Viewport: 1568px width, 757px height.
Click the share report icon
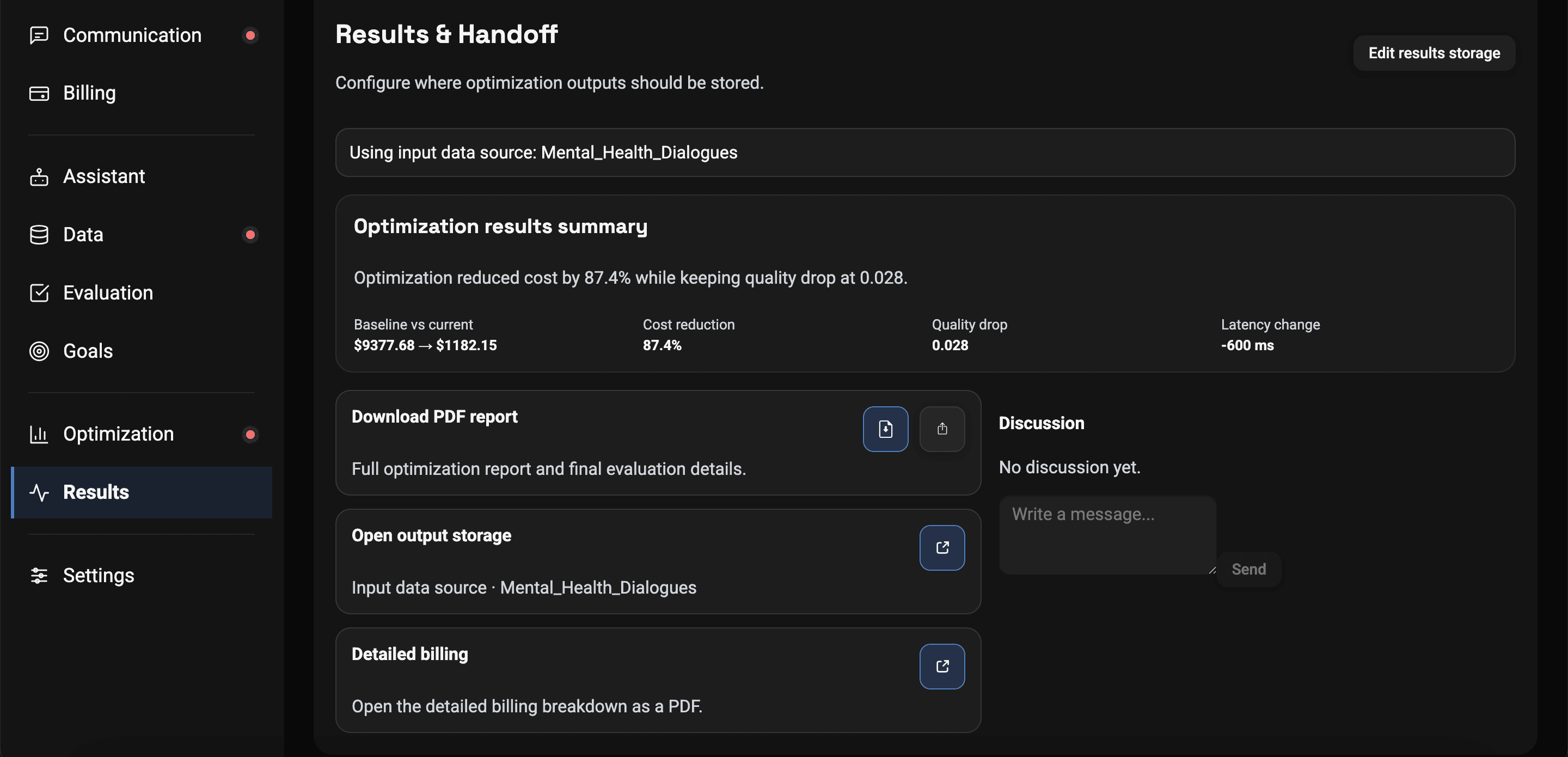[942, 429]
